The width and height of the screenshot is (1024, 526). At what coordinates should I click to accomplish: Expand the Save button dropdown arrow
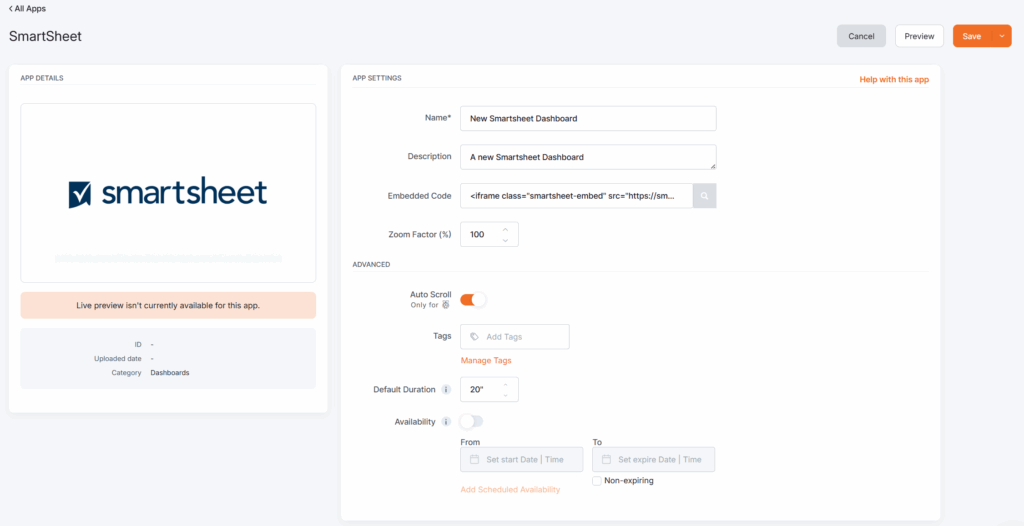(1001, 36)
